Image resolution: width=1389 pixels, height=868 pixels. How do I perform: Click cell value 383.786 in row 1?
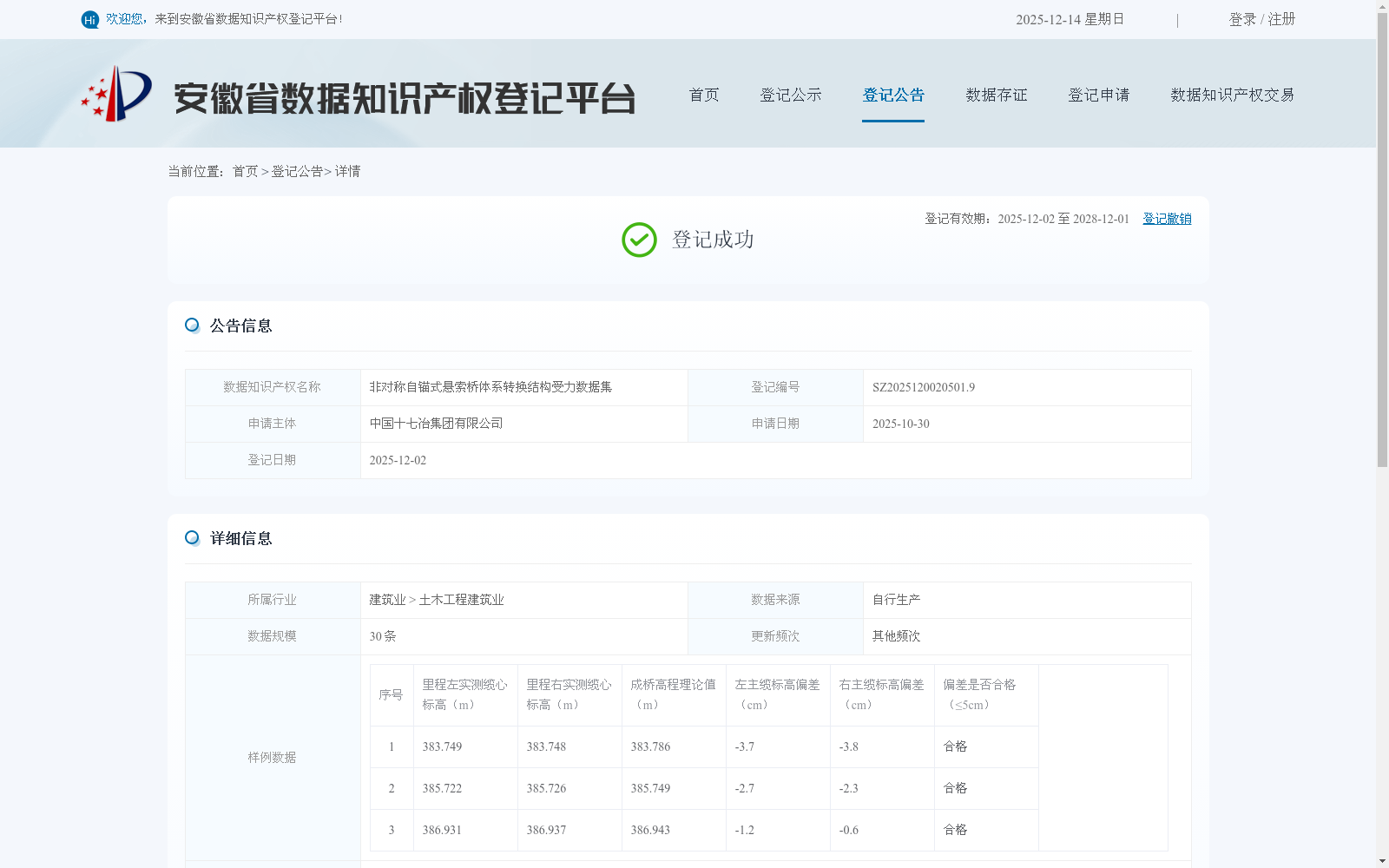pyautogui.click(x=650, y=746)
